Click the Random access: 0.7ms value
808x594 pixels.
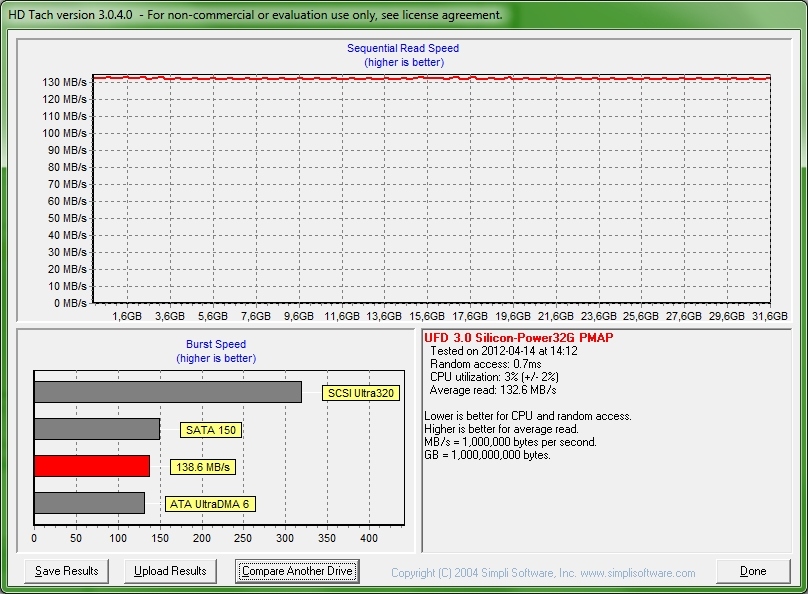485,364
